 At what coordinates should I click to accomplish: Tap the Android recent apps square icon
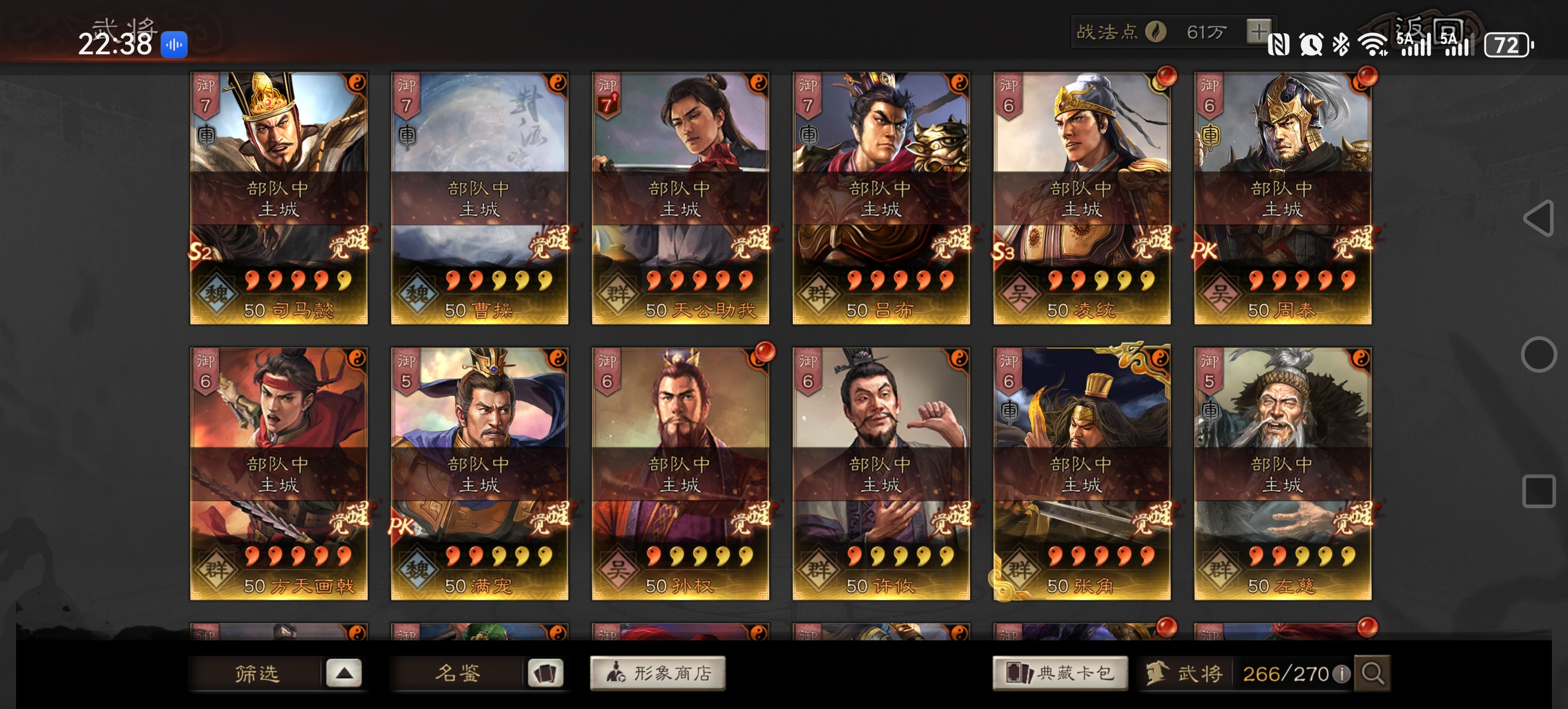click(x=1539, y=491)
